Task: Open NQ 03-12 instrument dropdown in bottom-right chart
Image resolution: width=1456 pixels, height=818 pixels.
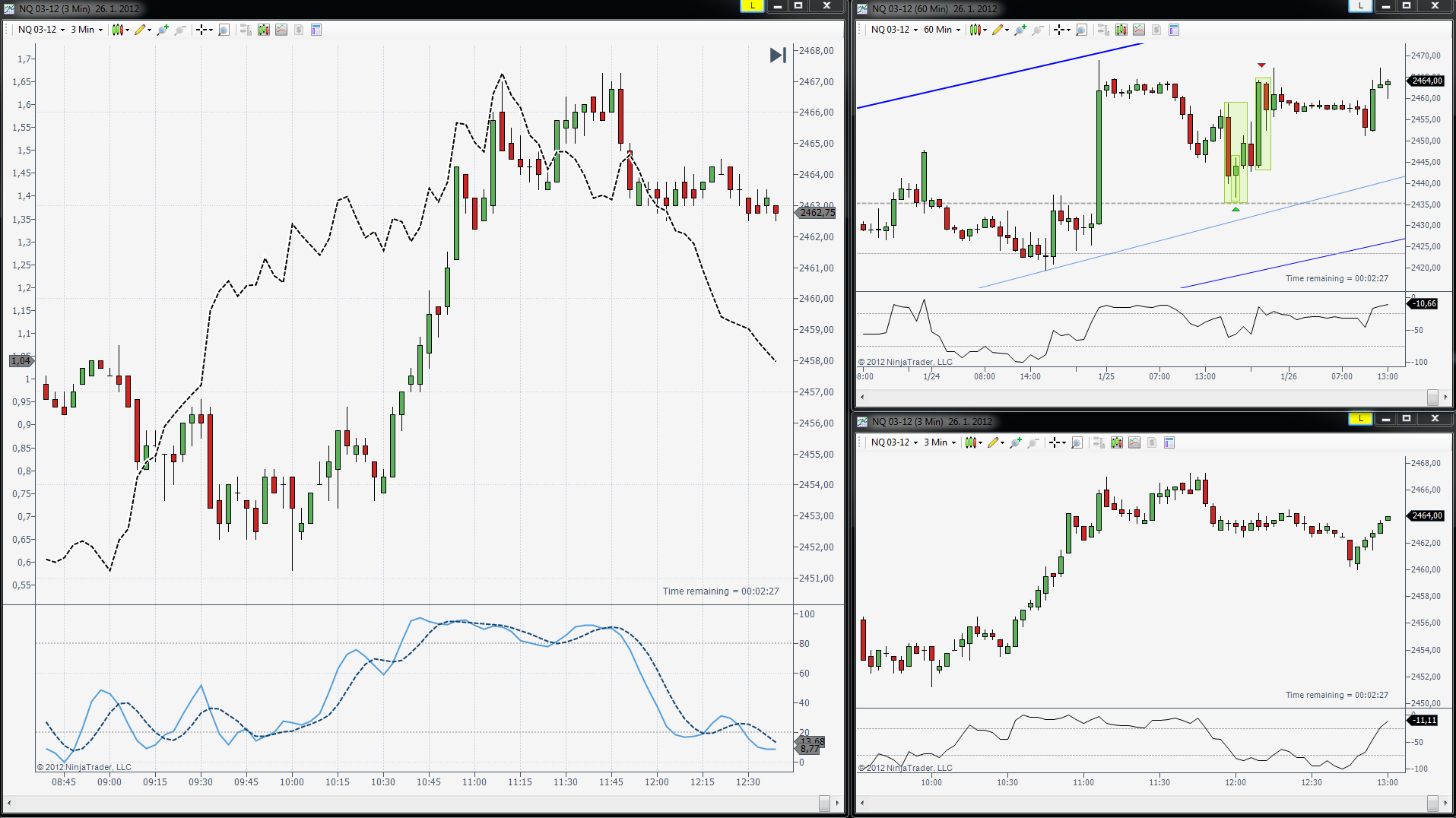Action: [894, 442]
